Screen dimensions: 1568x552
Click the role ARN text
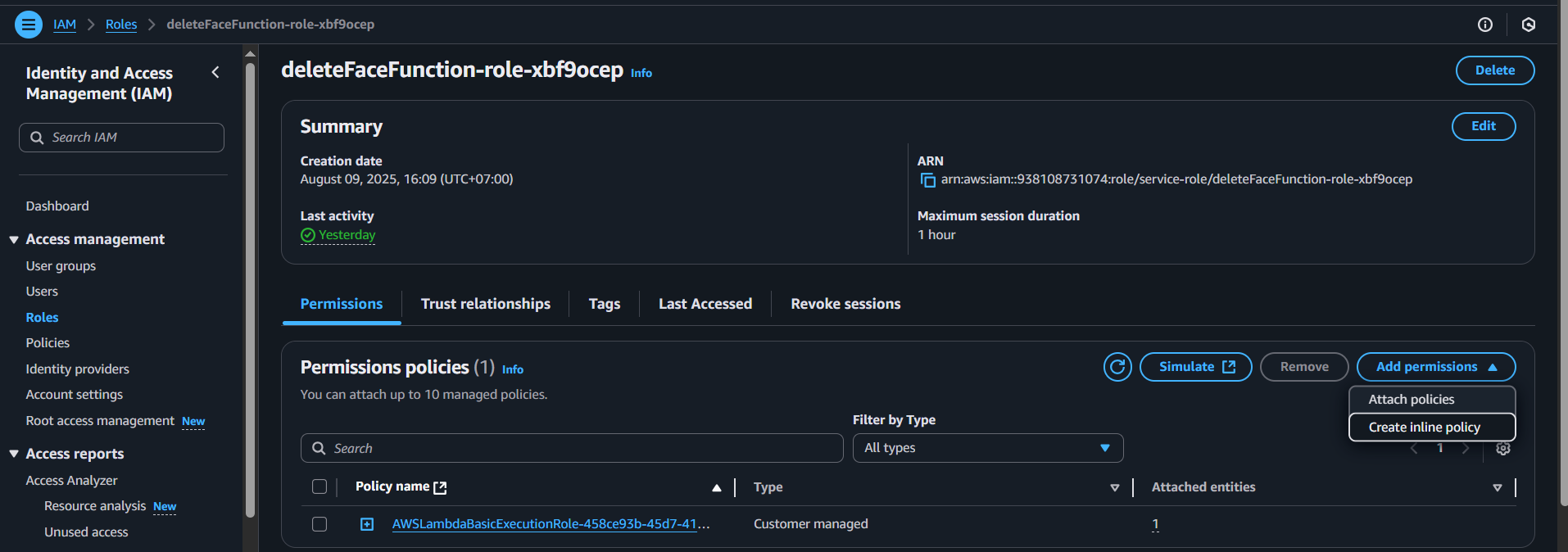point(1176,179)
